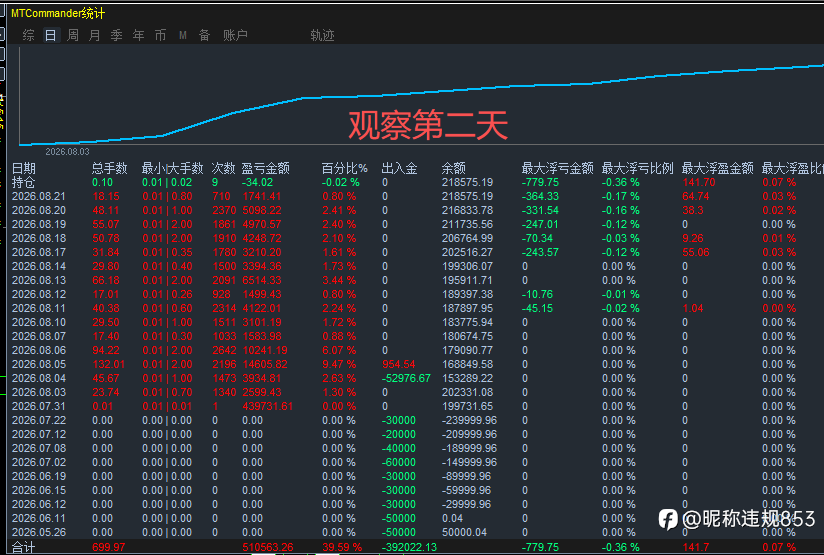Click the withdrawal amount -52976.67
Viewport: 824px width, 555px height.
[406, 378]
